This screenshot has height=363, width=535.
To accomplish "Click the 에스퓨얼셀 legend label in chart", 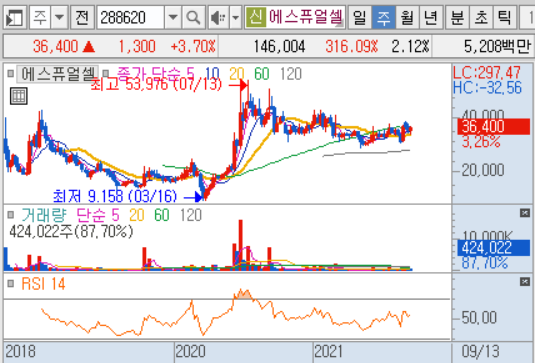I will click(58, 74).
